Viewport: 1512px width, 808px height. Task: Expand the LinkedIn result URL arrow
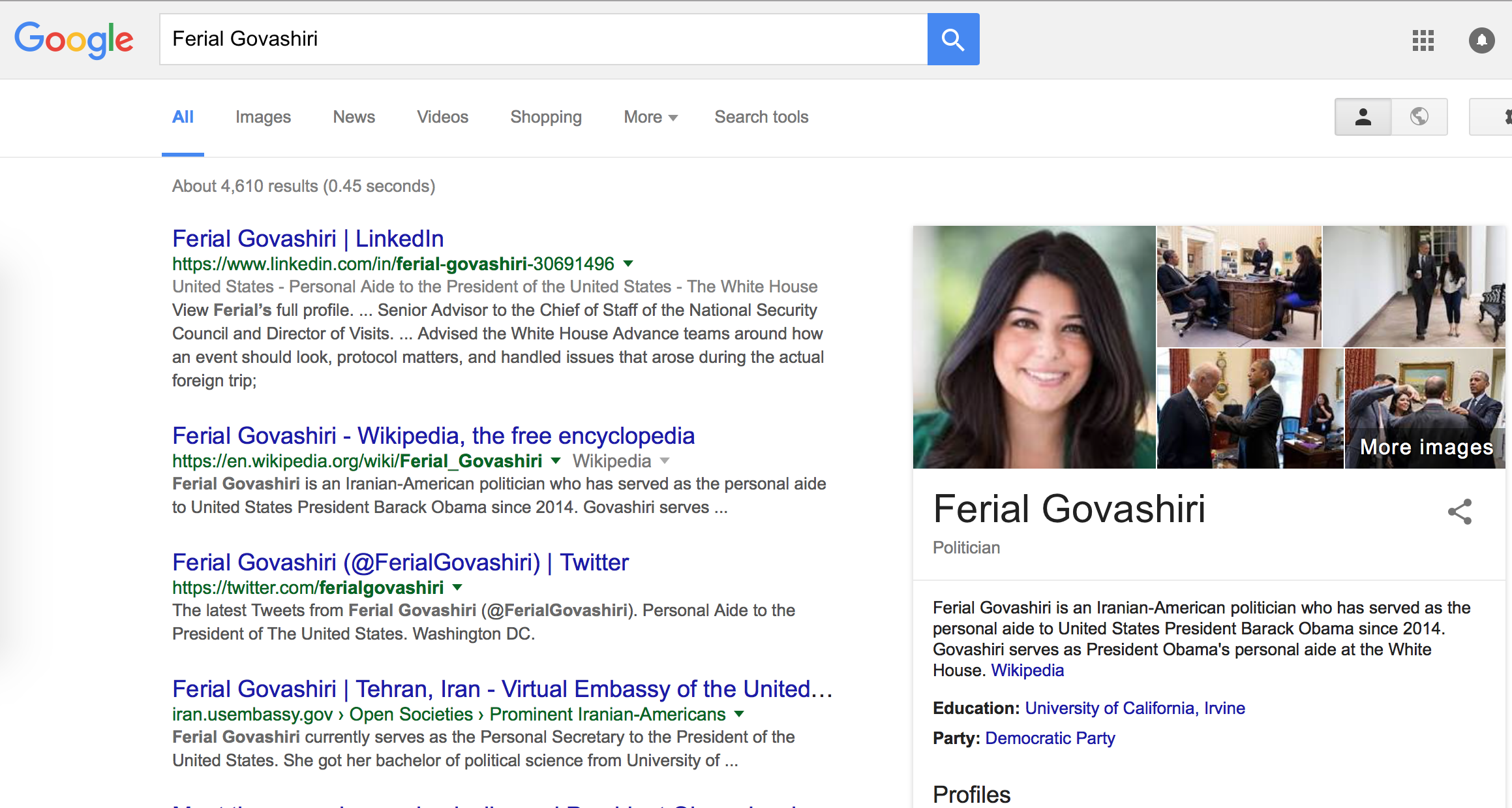[628, 264]
